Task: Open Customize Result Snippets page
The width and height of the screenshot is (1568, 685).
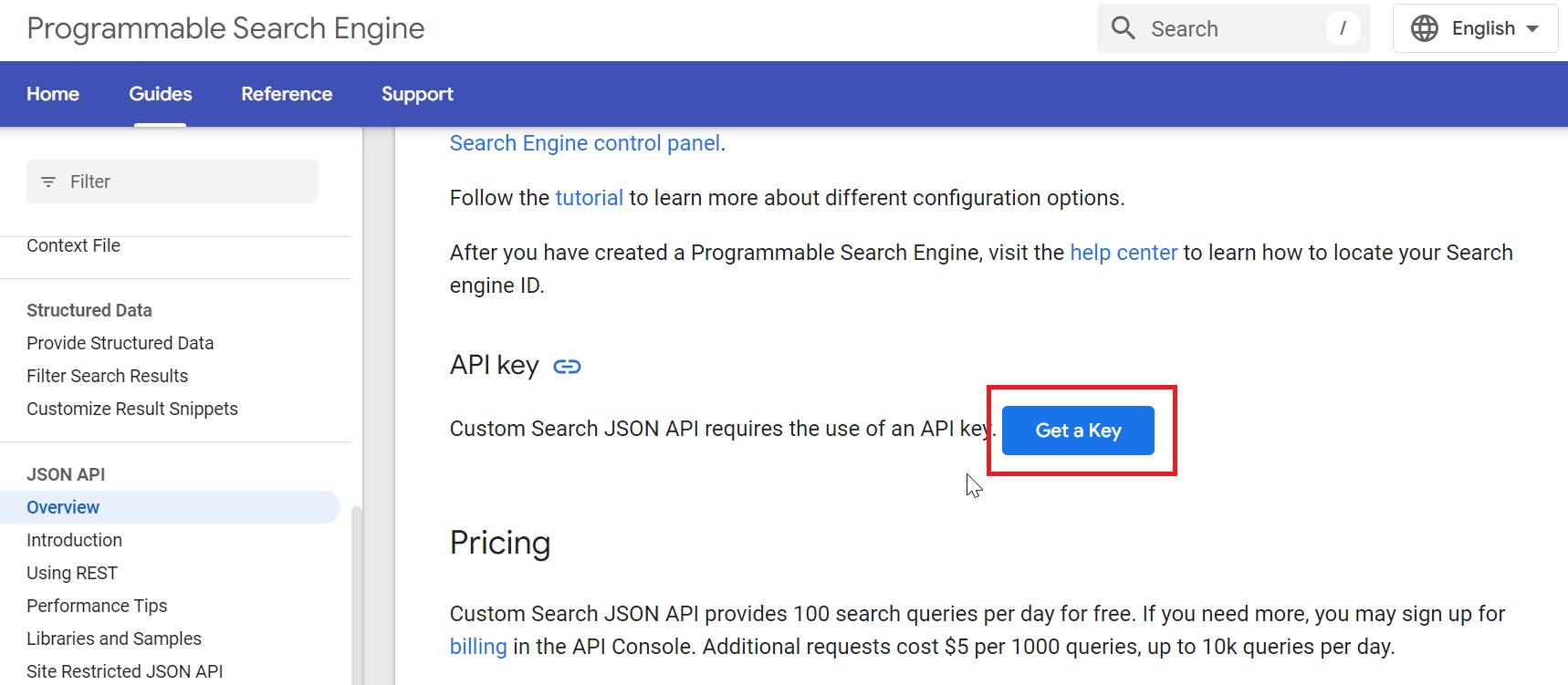Action: click(x=132, y=409)
